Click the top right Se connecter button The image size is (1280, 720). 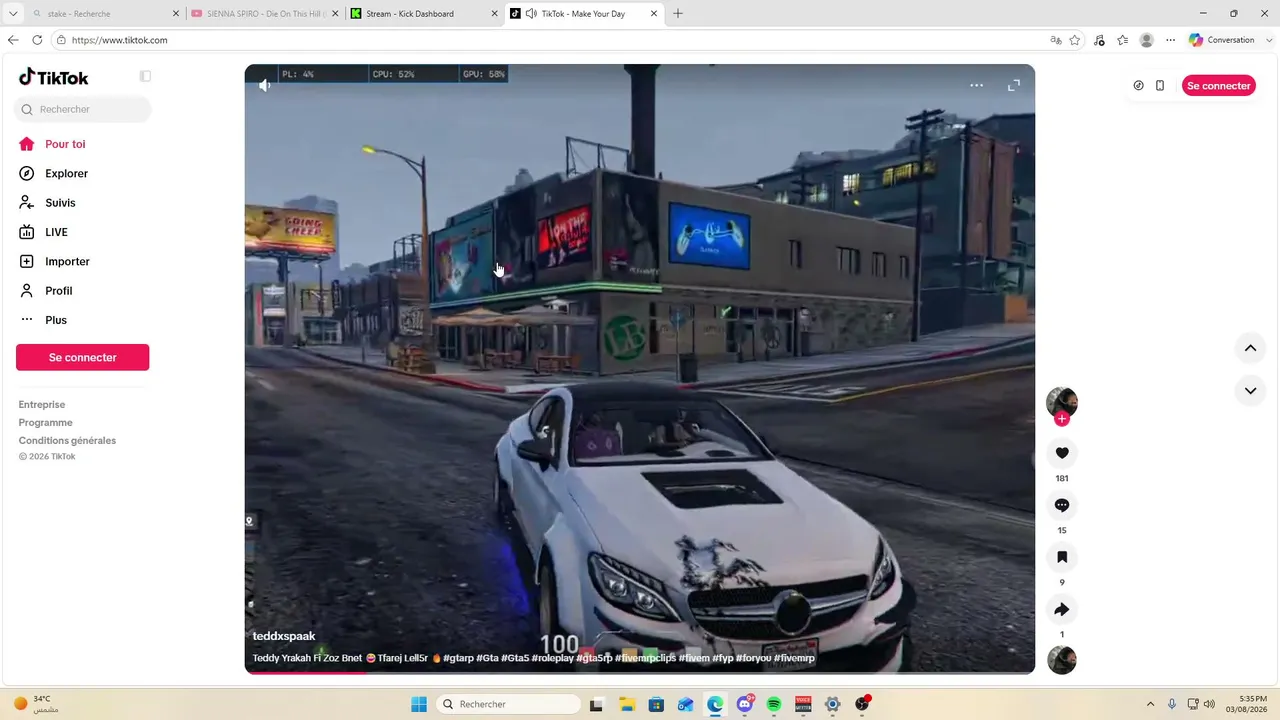(1219, 86)
